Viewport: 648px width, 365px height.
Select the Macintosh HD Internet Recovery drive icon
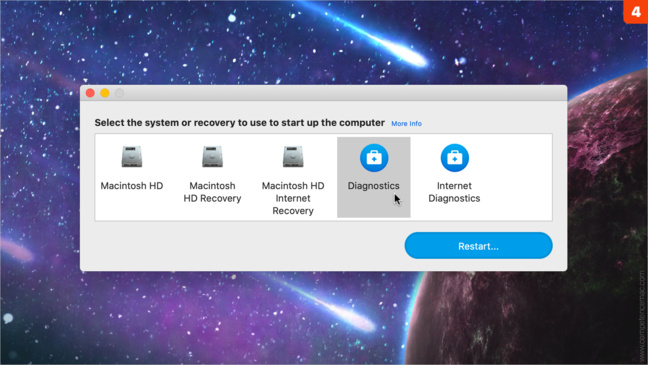[293, 157]
